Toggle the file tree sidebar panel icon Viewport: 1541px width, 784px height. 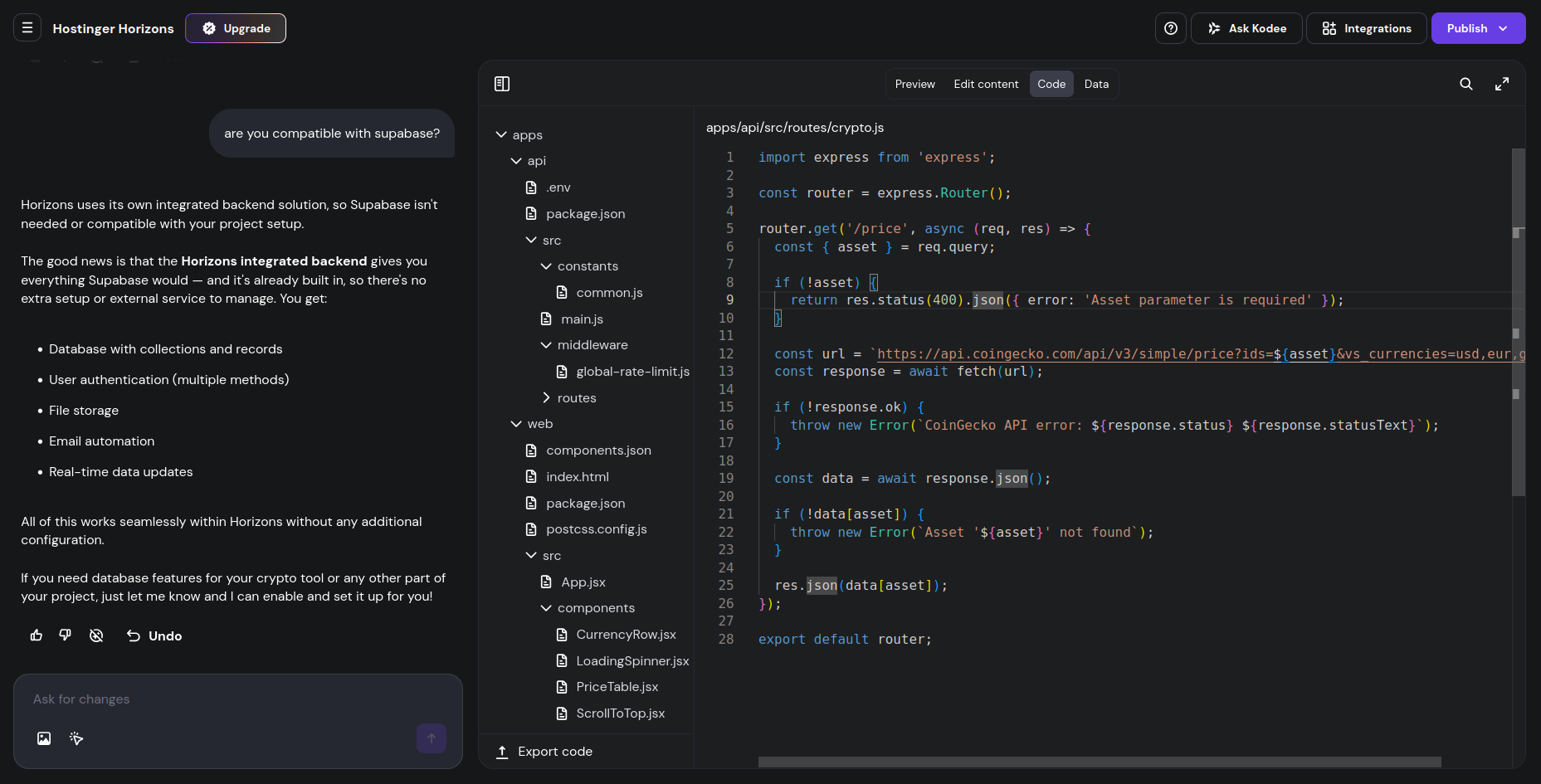502,84
